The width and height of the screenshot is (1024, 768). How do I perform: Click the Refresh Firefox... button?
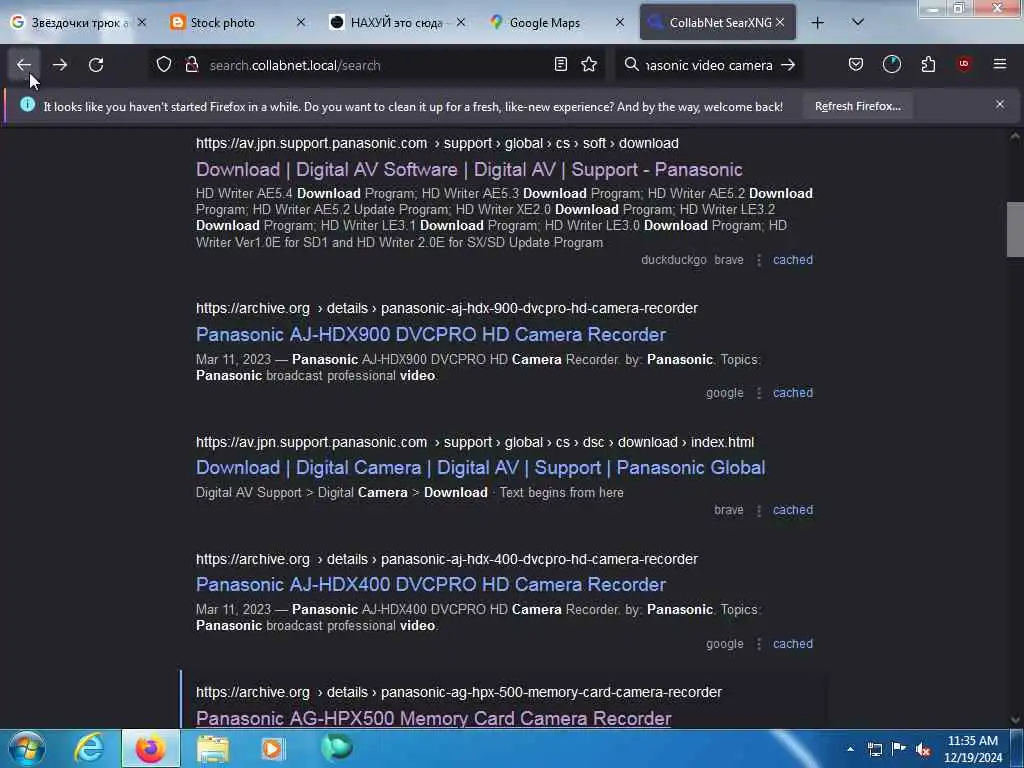(x=857, y=106)
